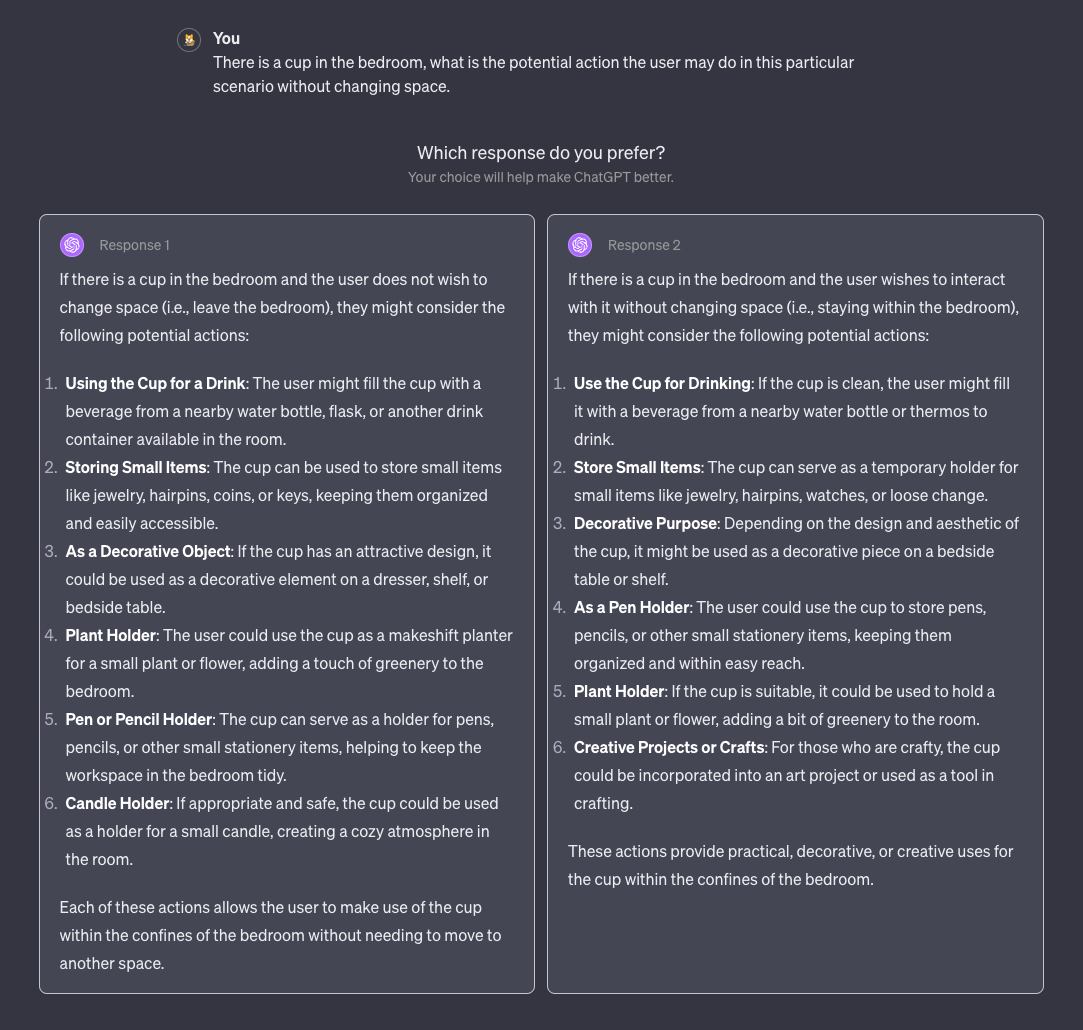Click "As a Decorative Object" in Response 1
The image size is (1083, 1030).
point(148,551)
